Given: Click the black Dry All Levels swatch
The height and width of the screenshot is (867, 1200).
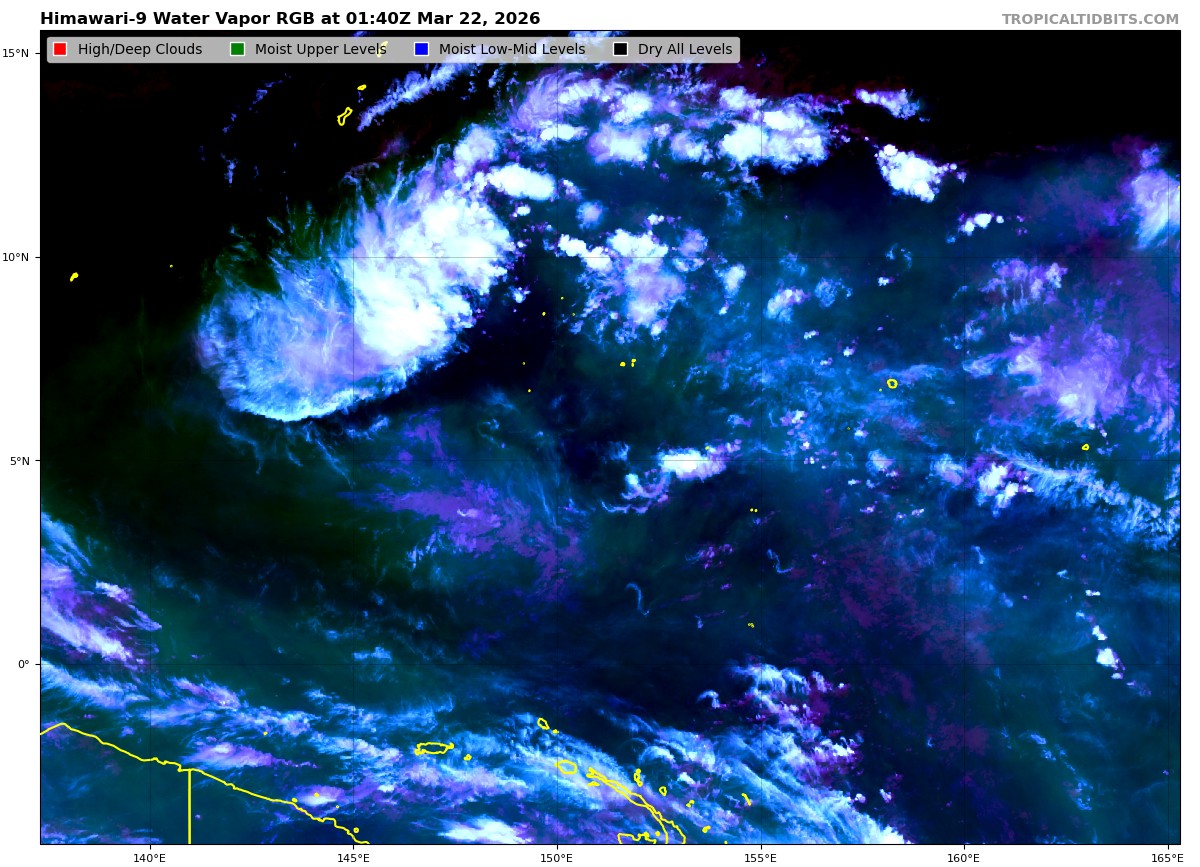Looking at the screenshot, I should (x=620, y=50).
